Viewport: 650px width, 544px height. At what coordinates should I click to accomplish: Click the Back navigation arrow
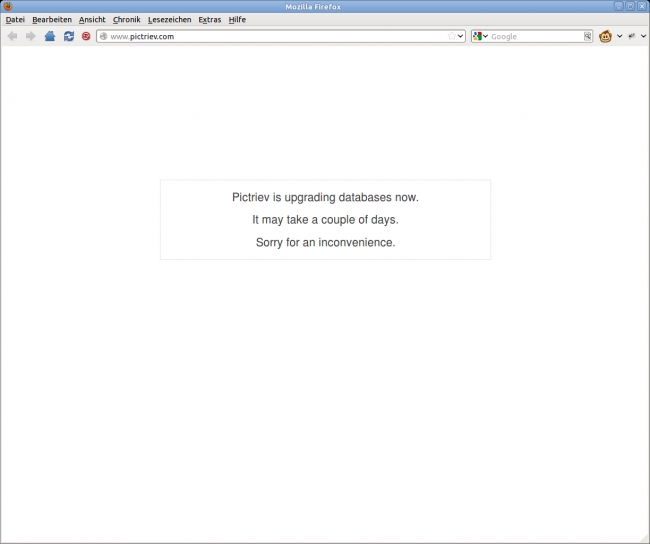pos(12,36)
